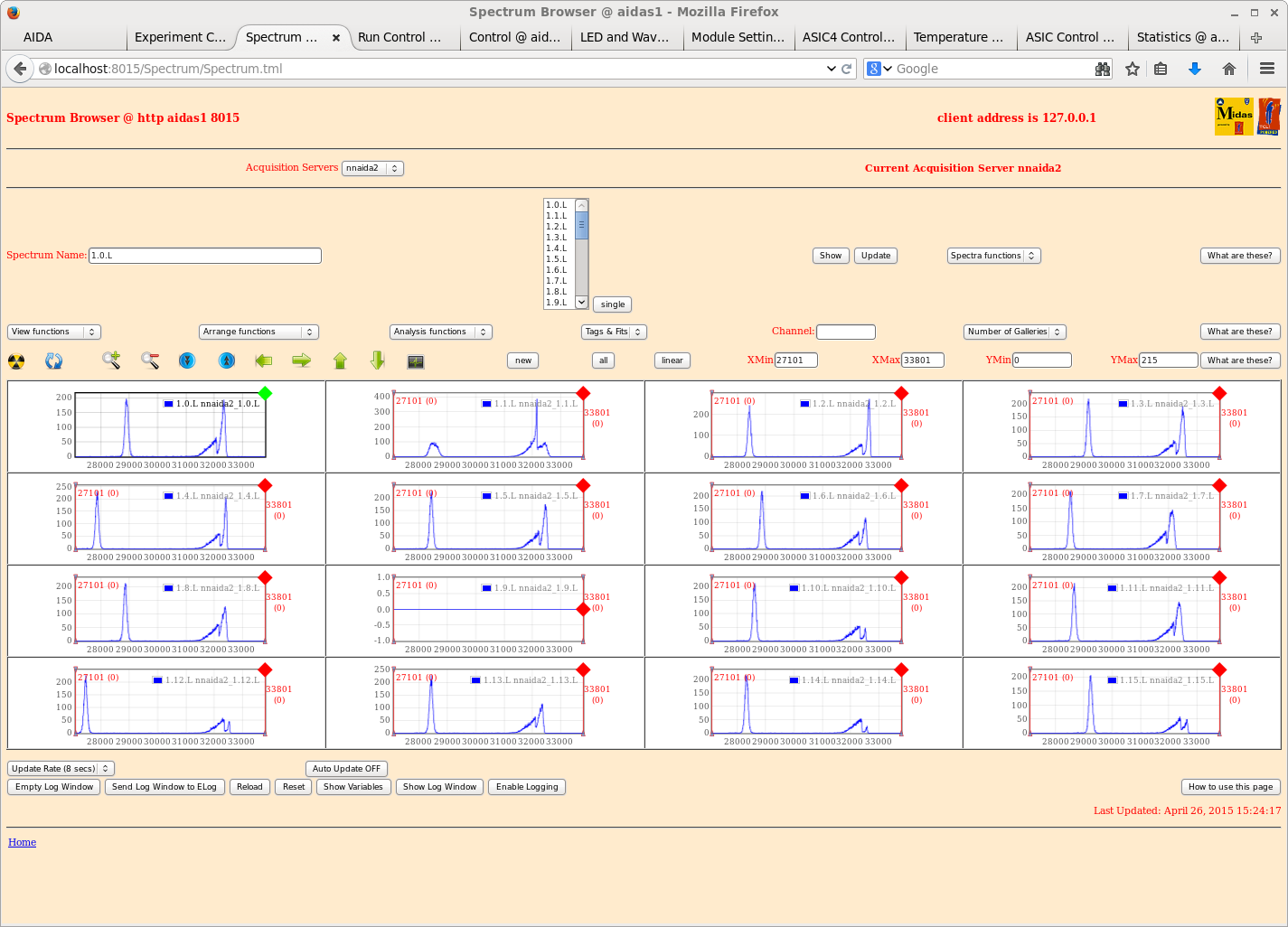
Task: Reload page using the URL bar icon
Action: [x=847, y=69]
